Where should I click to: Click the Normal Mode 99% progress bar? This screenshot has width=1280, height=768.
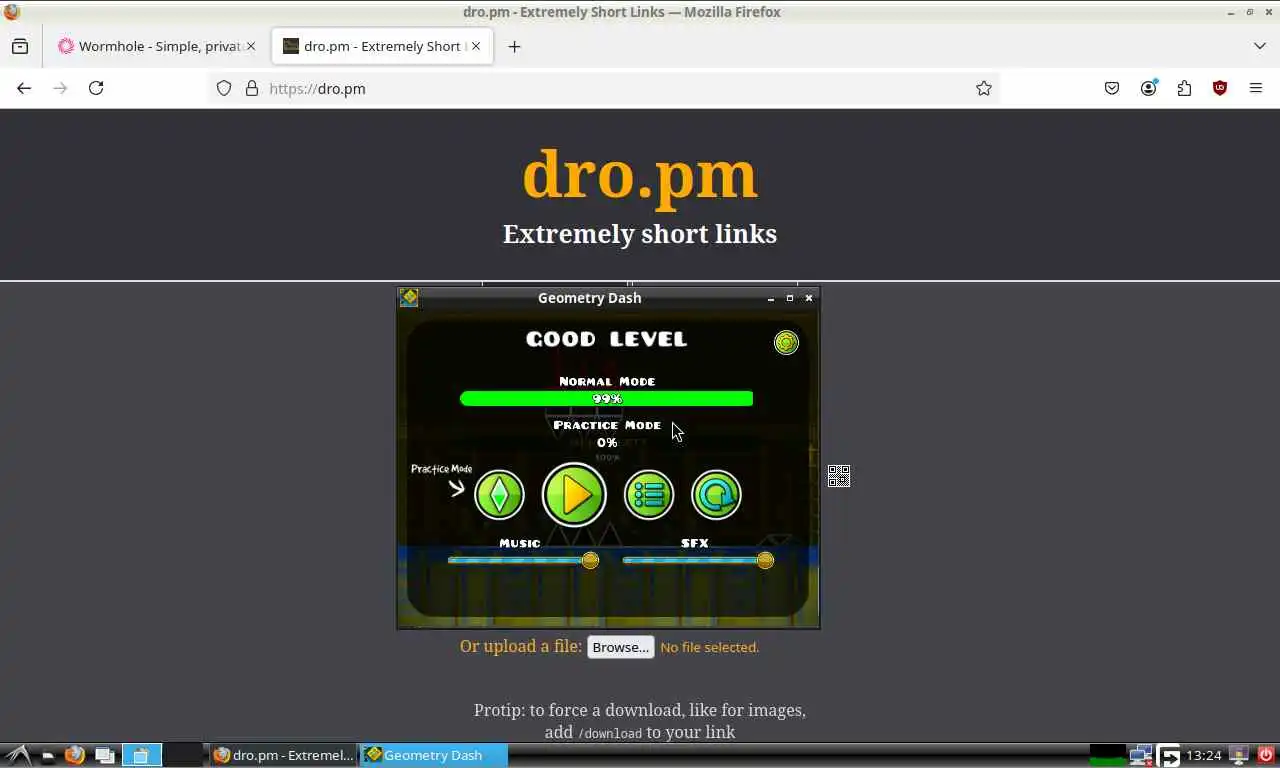tap(606, 398)
